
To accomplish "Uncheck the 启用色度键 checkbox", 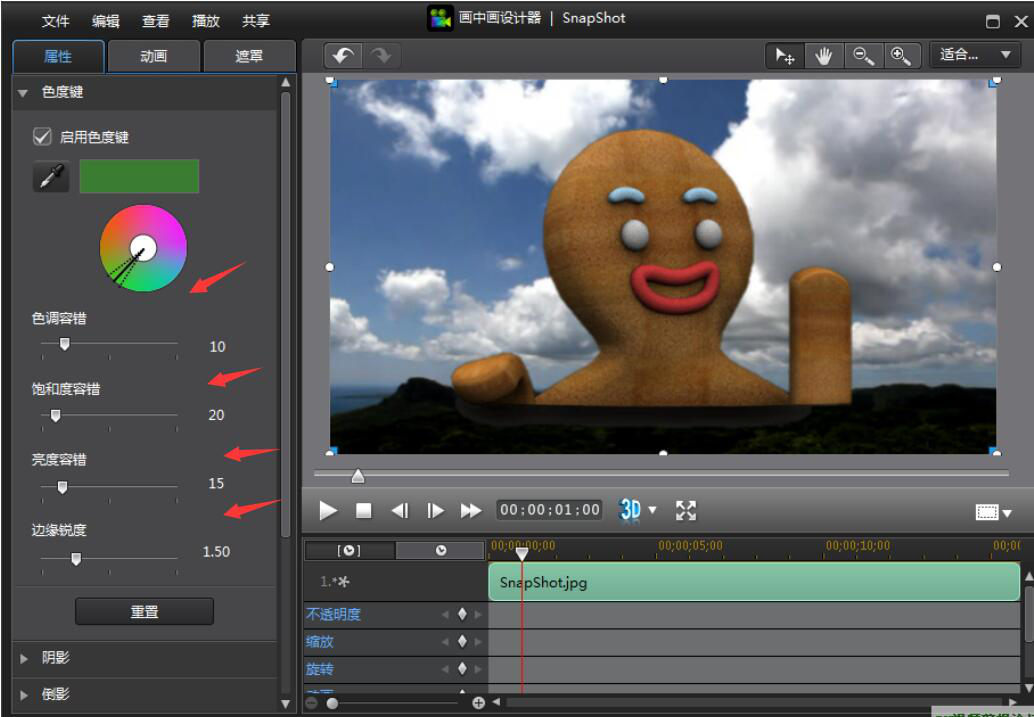I will pyautogui.click(x=42, y=137).
